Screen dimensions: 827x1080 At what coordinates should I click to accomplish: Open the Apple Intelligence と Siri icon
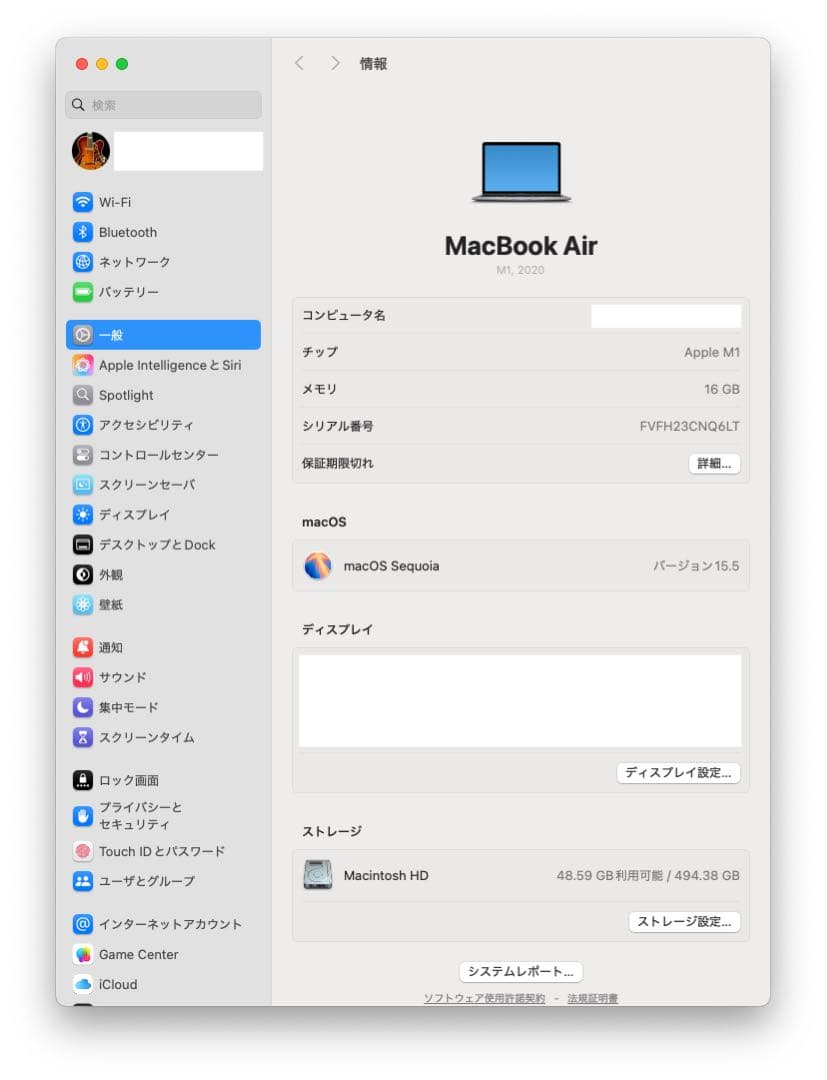[83, 365]
